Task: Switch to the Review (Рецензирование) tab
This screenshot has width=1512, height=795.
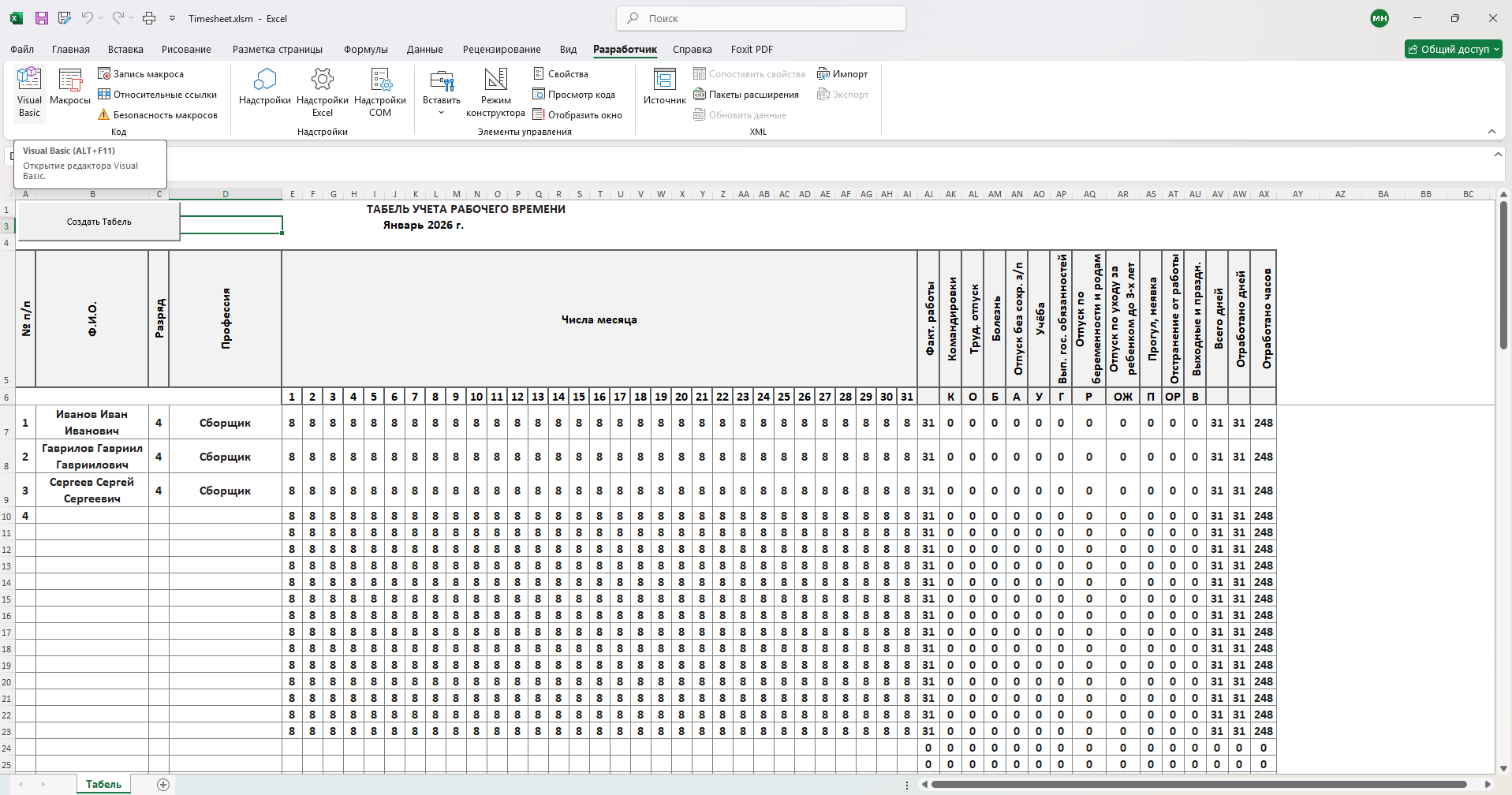Action: coord(502,49)
